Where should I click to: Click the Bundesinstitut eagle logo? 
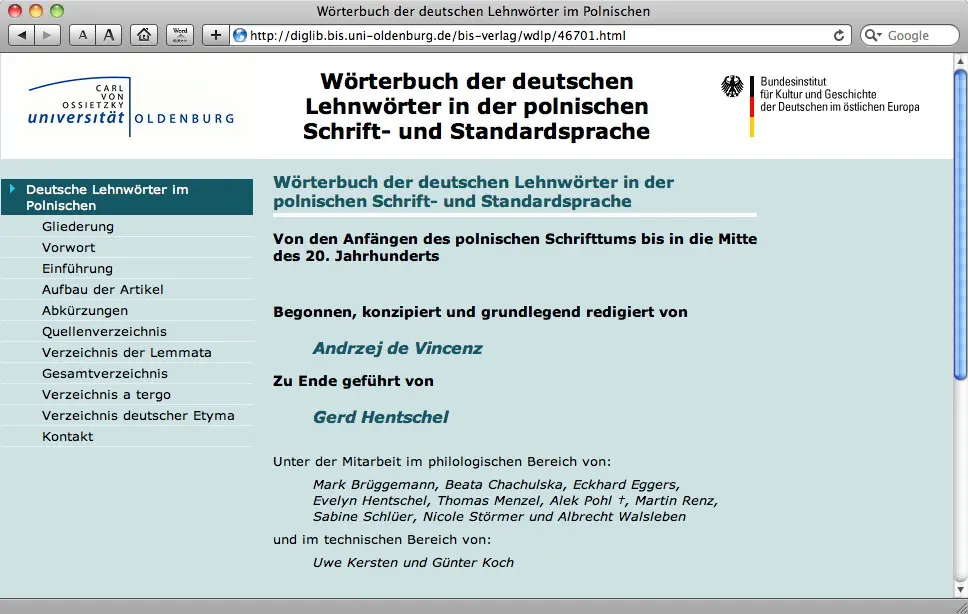[x=732, y=86]
